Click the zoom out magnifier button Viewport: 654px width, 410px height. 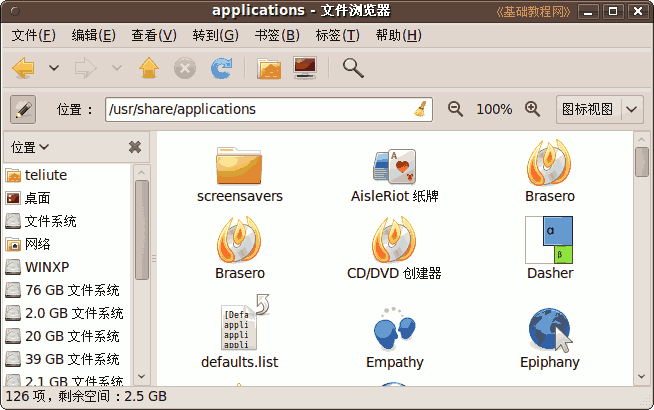coord(455,109)
